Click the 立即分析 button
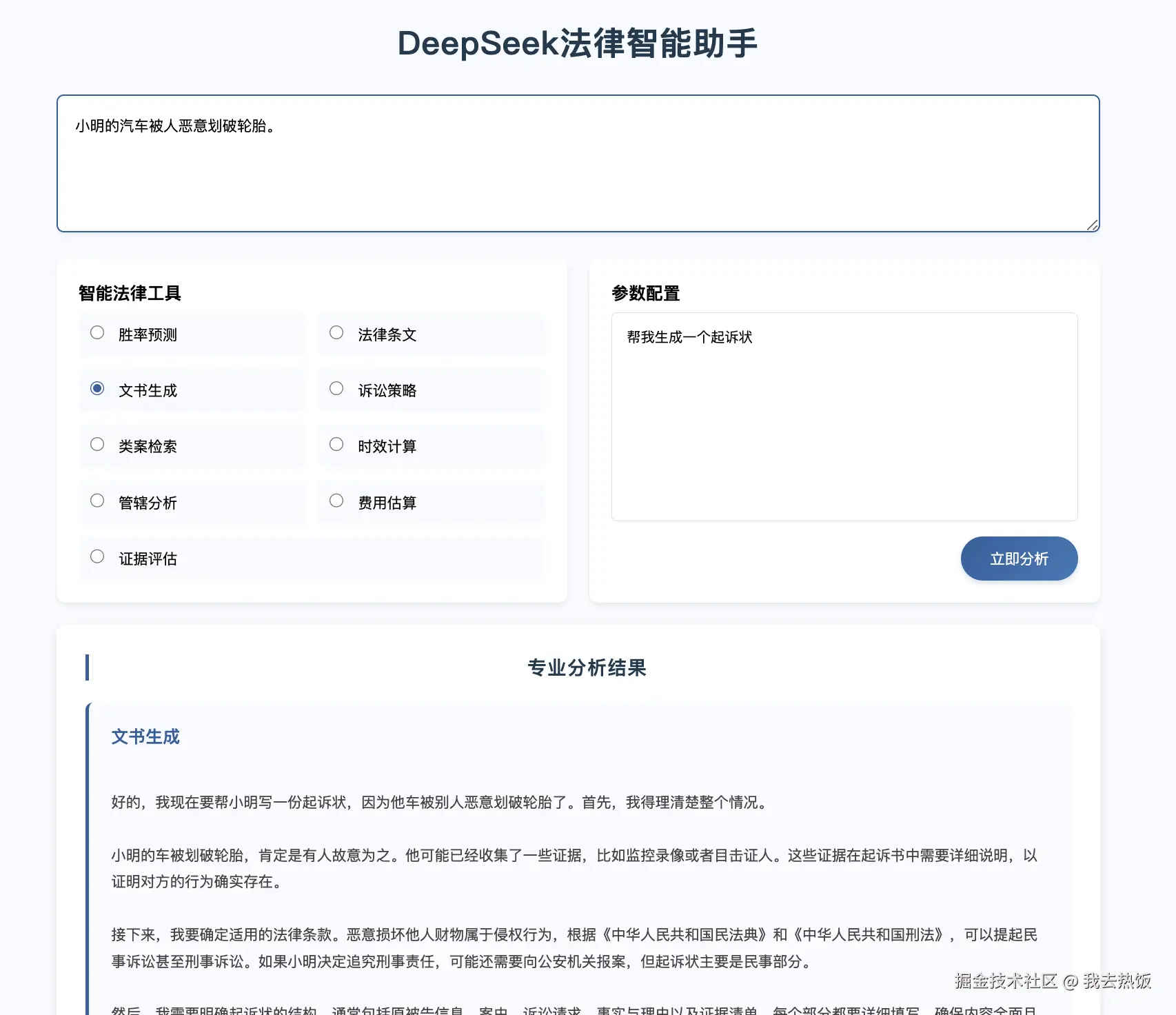Viewport: 1176px width, 1015px height. 1019,559
